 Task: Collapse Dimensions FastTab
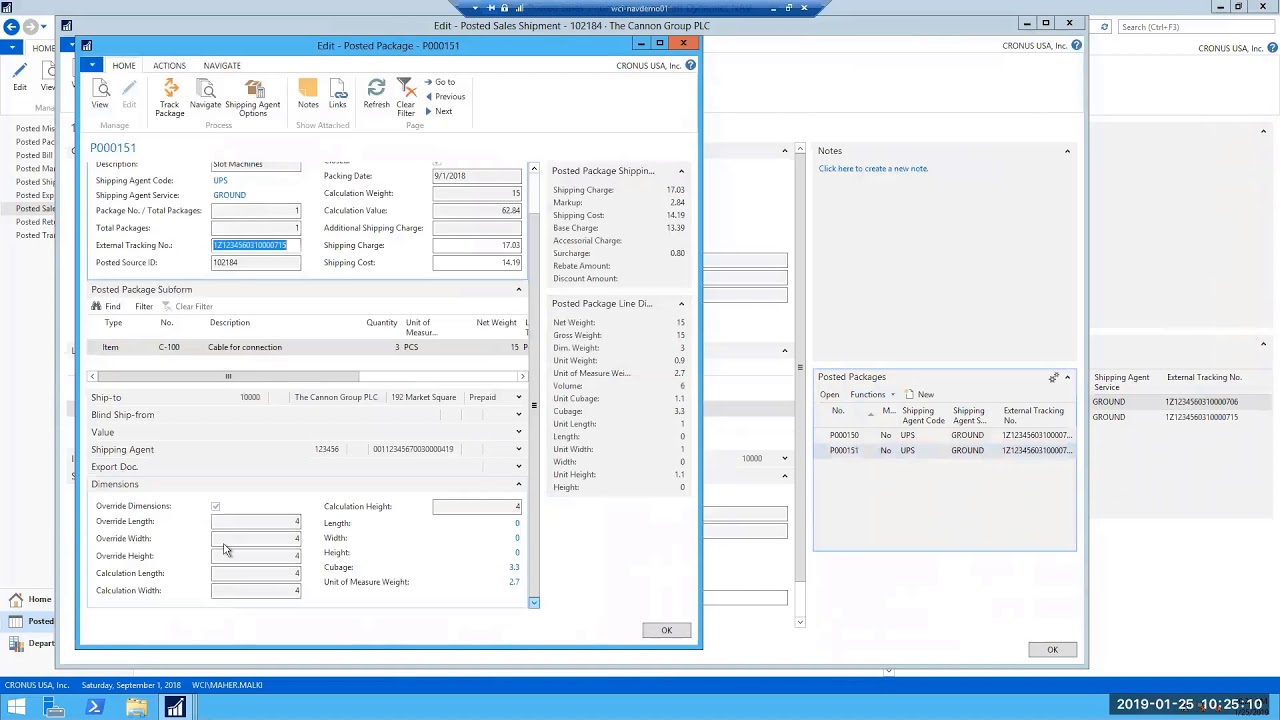518,484
